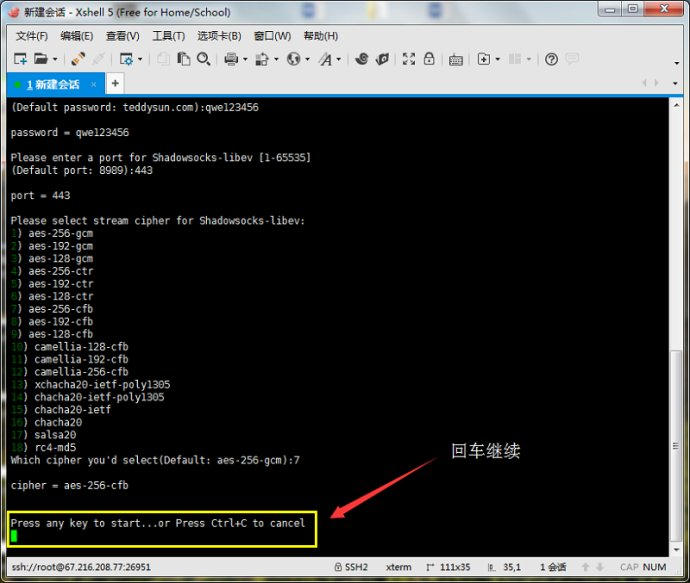The width and height of the screenshot is (690, 583).
Task: Open the 查看(V) menu
Action: [x=122, y=36]
